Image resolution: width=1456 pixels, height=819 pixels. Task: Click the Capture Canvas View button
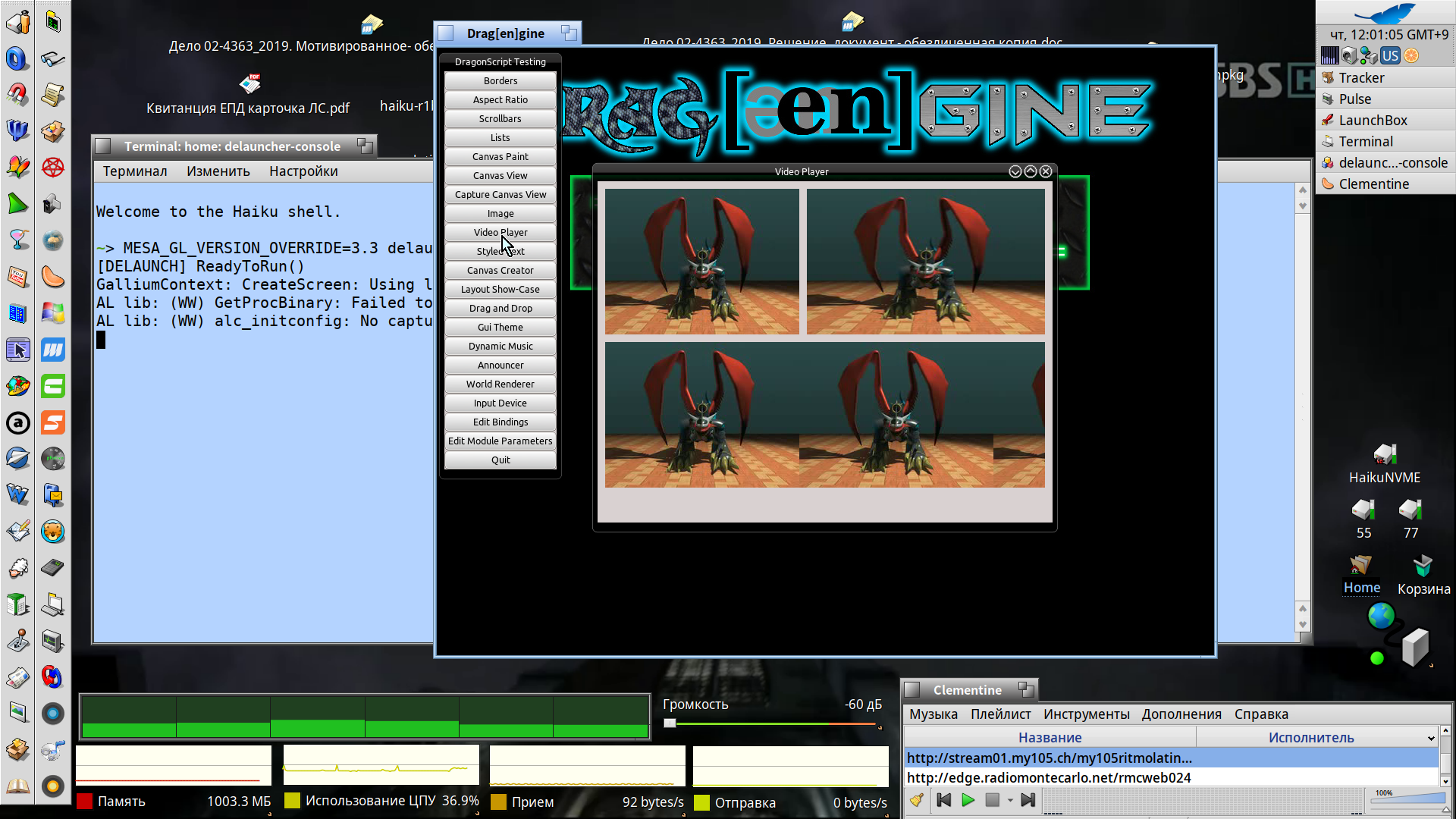(x=500, y=195)
